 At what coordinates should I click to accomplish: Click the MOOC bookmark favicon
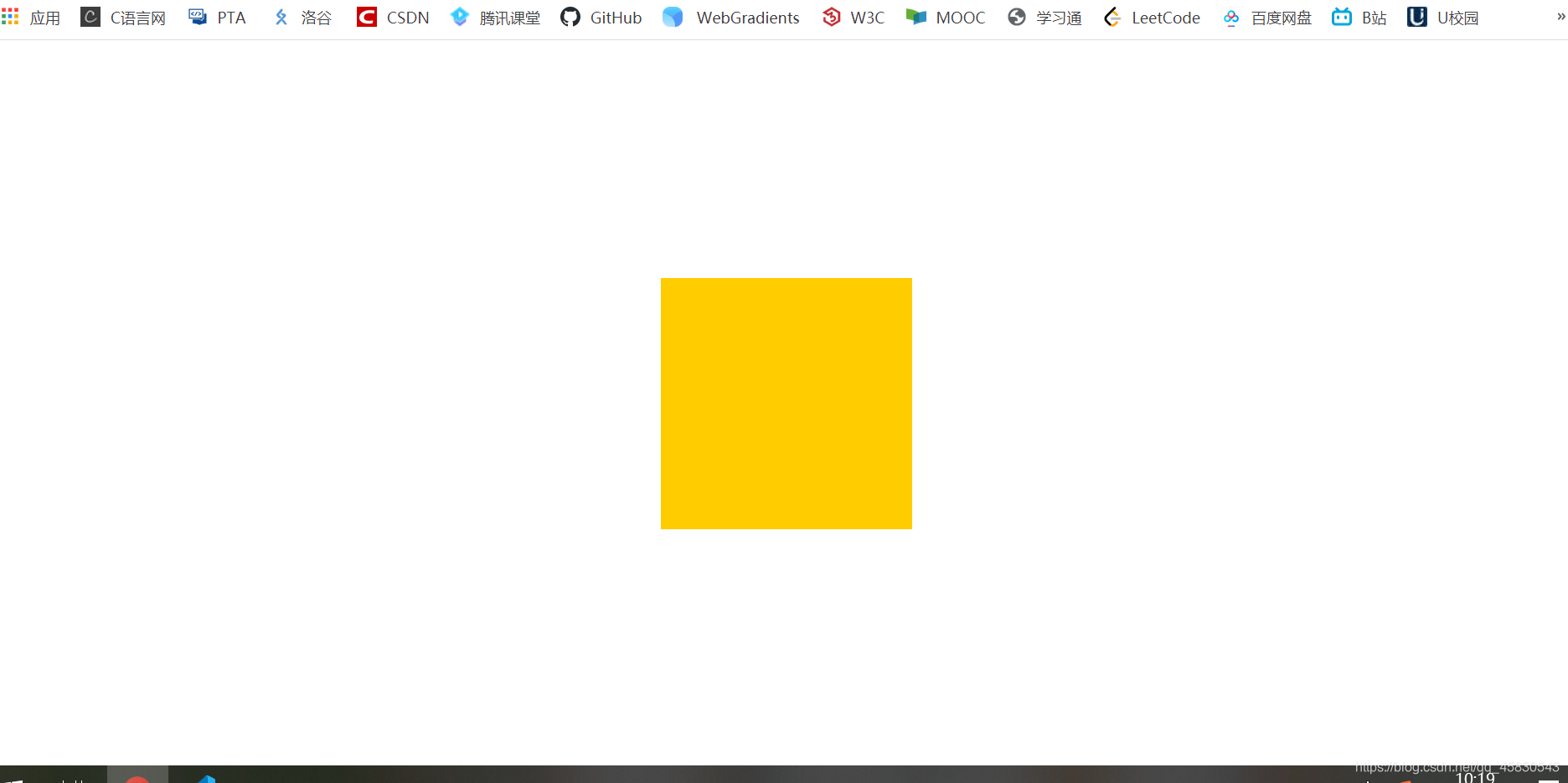click(x=916, y=17)
